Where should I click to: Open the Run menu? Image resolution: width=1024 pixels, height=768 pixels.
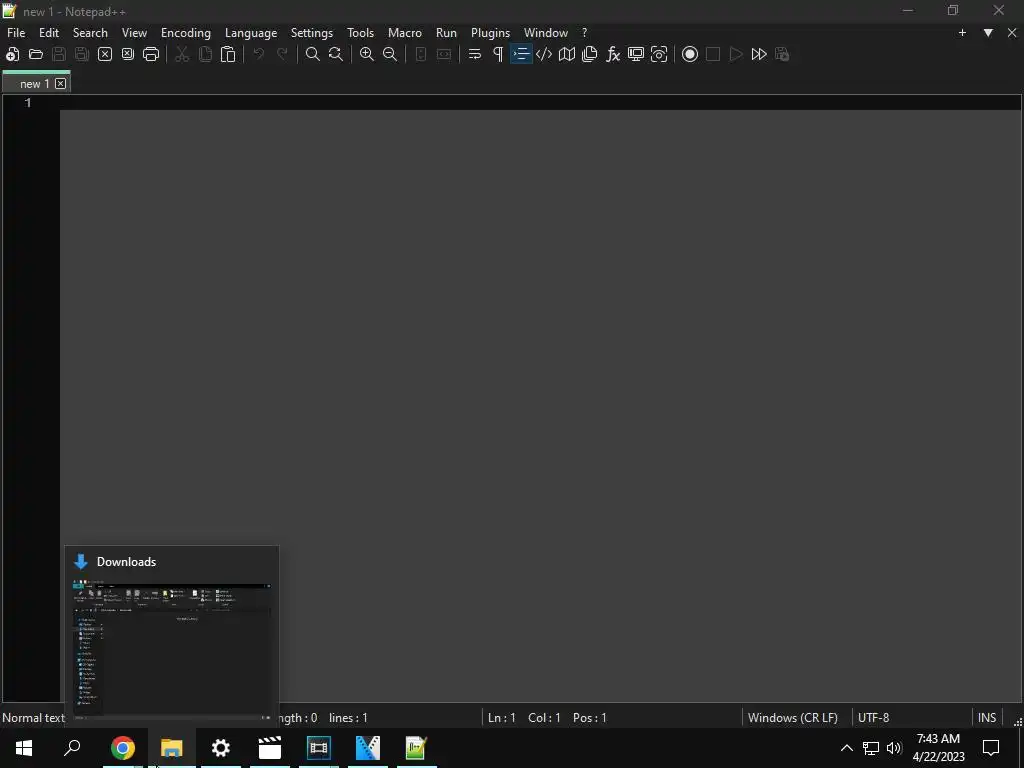click(446, 33)
